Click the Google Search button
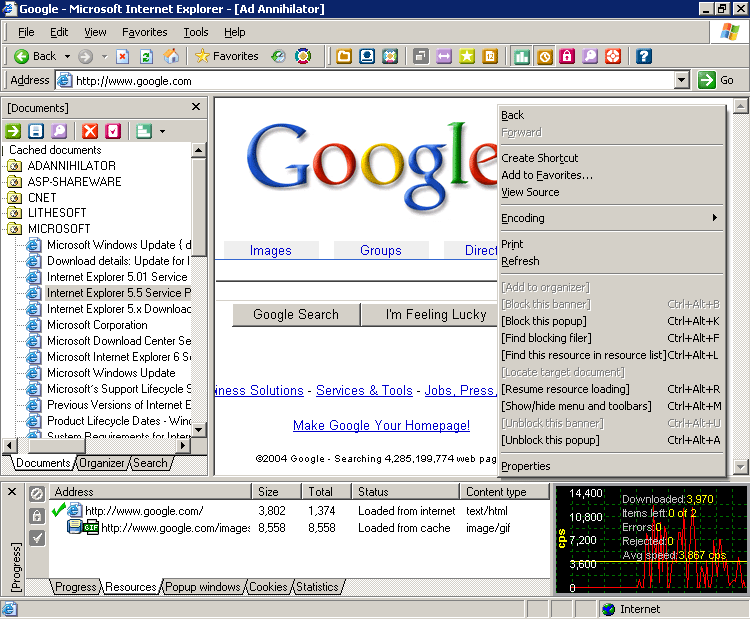Image resolution: width=750 pixels, height=619 pixels. (x=296, y=315)
